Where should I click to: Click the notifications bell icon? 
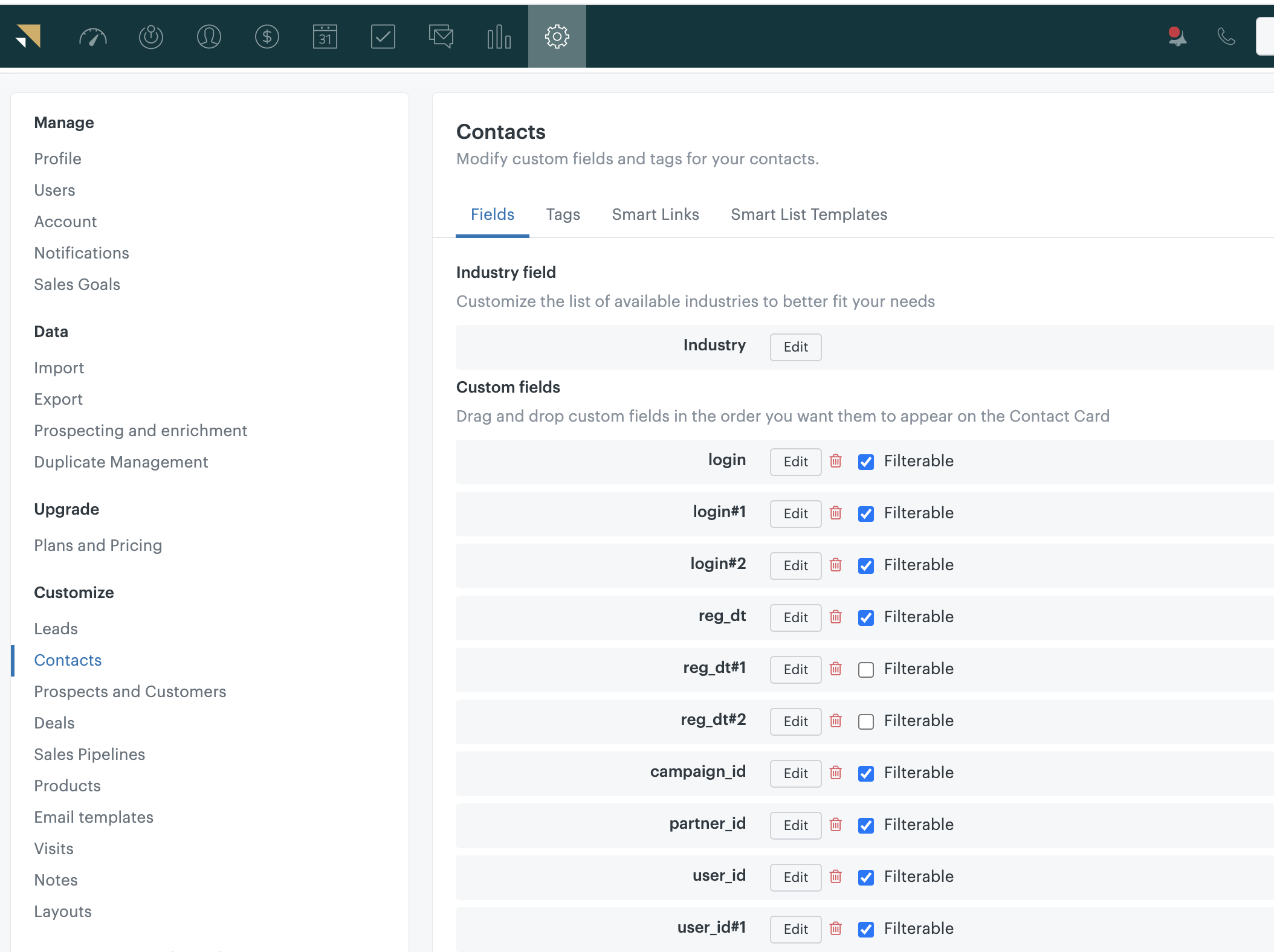coord(1177,37)
